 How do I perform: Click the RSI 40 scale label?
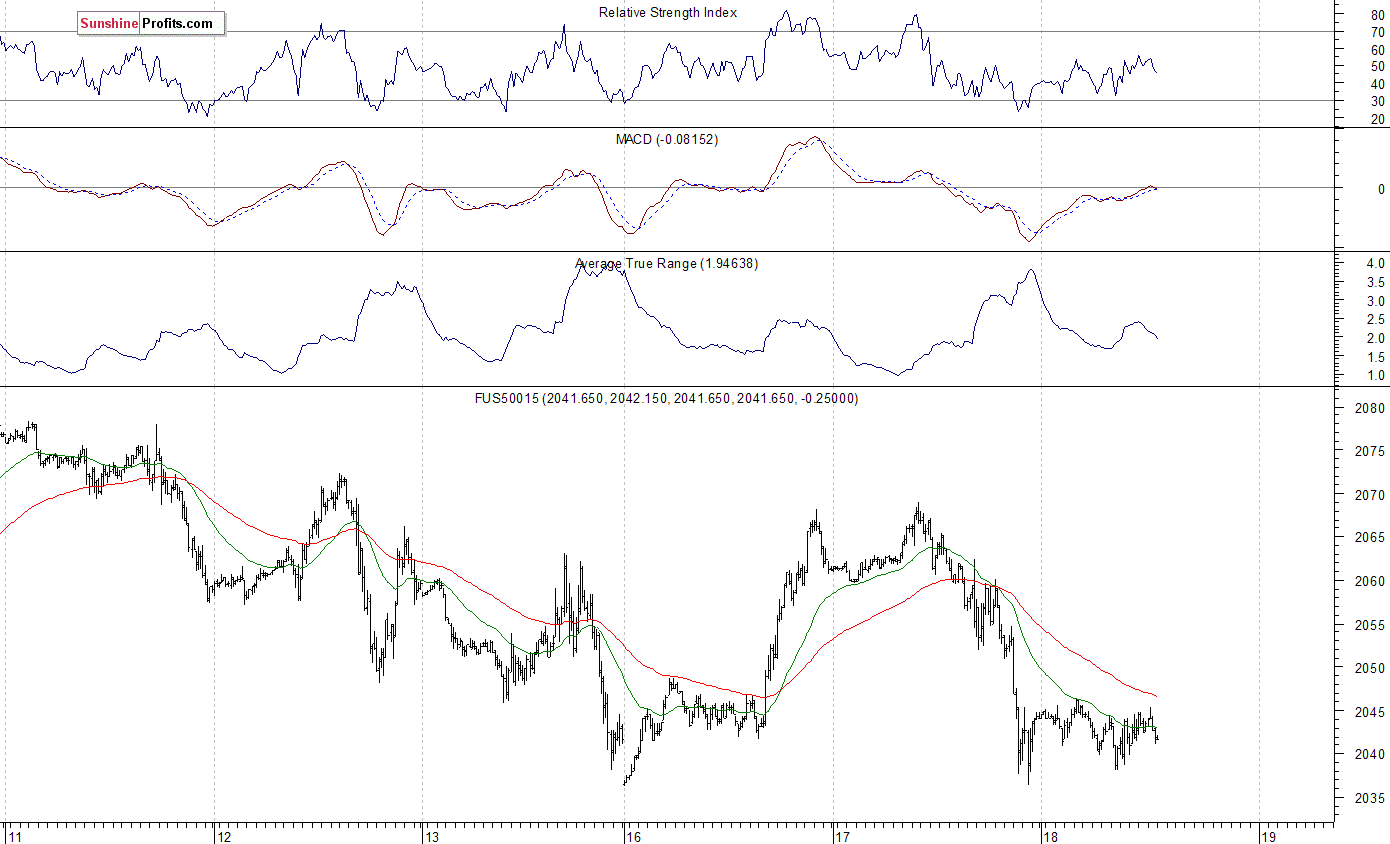point(1377,84)
